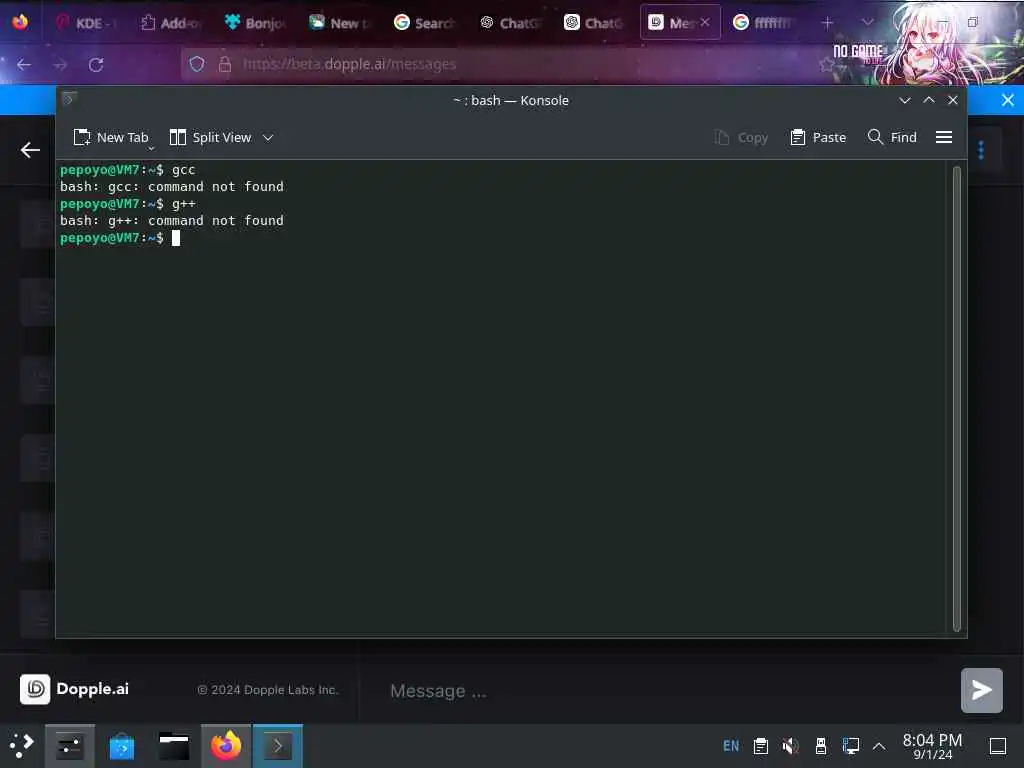Image resolution: width=1024 pixels, height=768 pixels.
Task: Click the Copy button in Konsole toolbar
Action: (741, 137)
